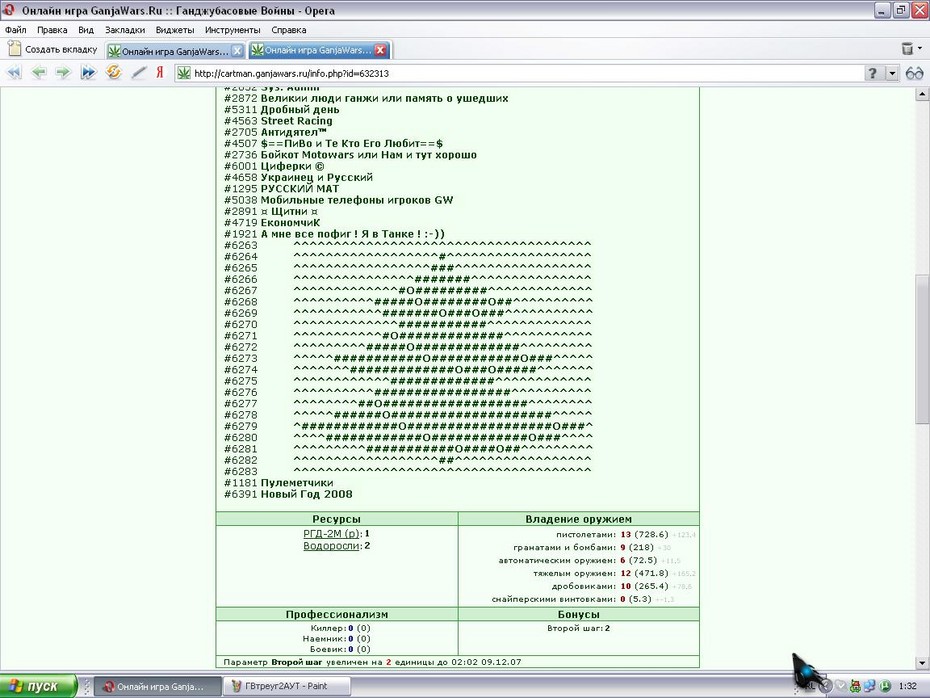
Task: Click the gray shield checkmark tray icon
Action: 840,686
